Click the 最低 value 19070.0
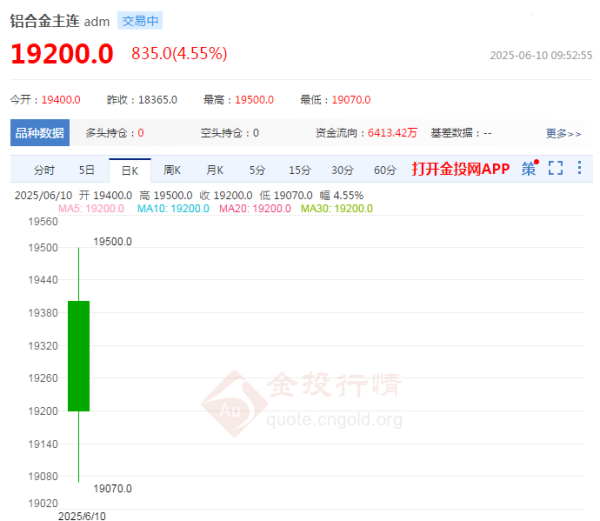The width and height of the screenshot is (600, 521). (x=351, y=100)
